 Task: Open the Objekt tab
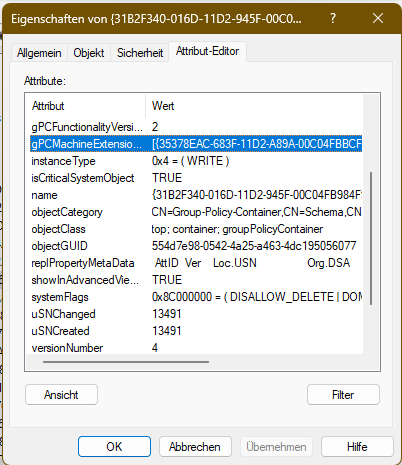tap(89, 53)
